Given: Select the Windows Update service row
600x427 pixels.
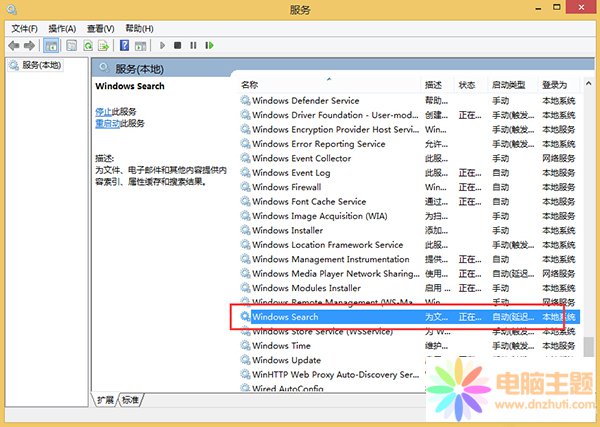Looking at the screenshot, I should [286, 360].
